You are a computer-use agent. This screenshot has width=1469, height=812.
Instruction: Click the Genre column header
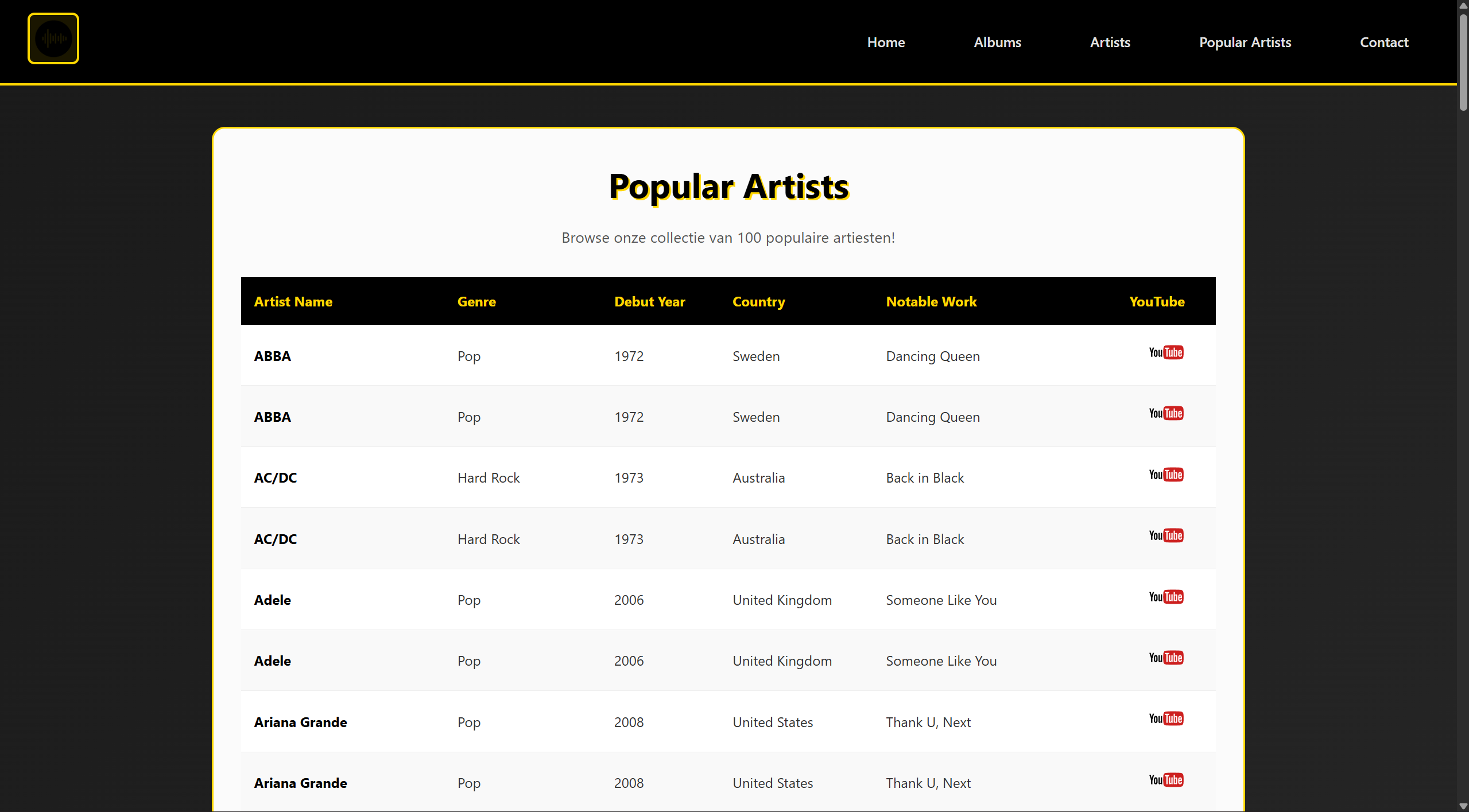pos(476,301)
